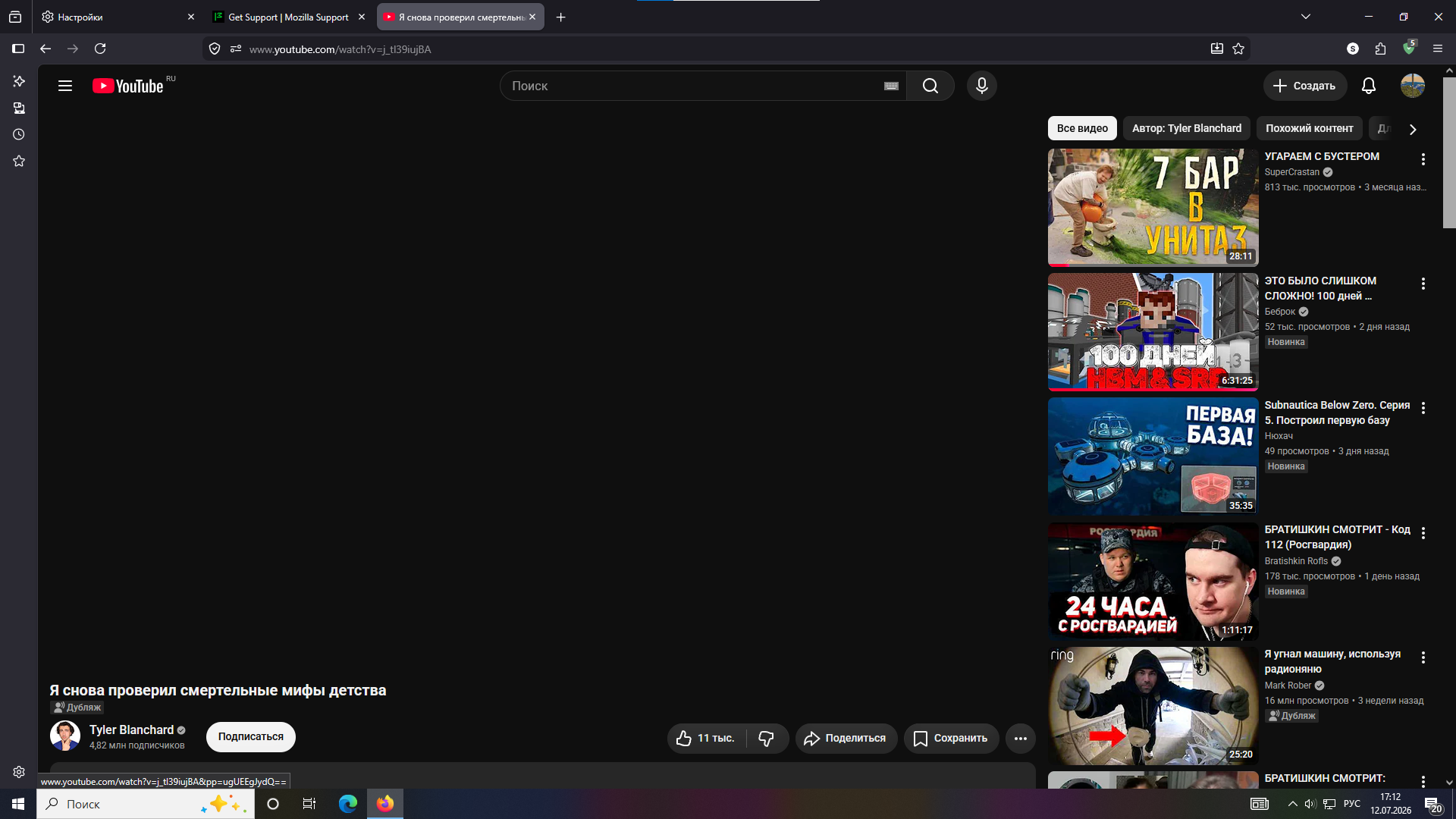This screenshot has height=819, width=1456.
Task: Open the sidebar history clock icon
Action: point(19,134)
